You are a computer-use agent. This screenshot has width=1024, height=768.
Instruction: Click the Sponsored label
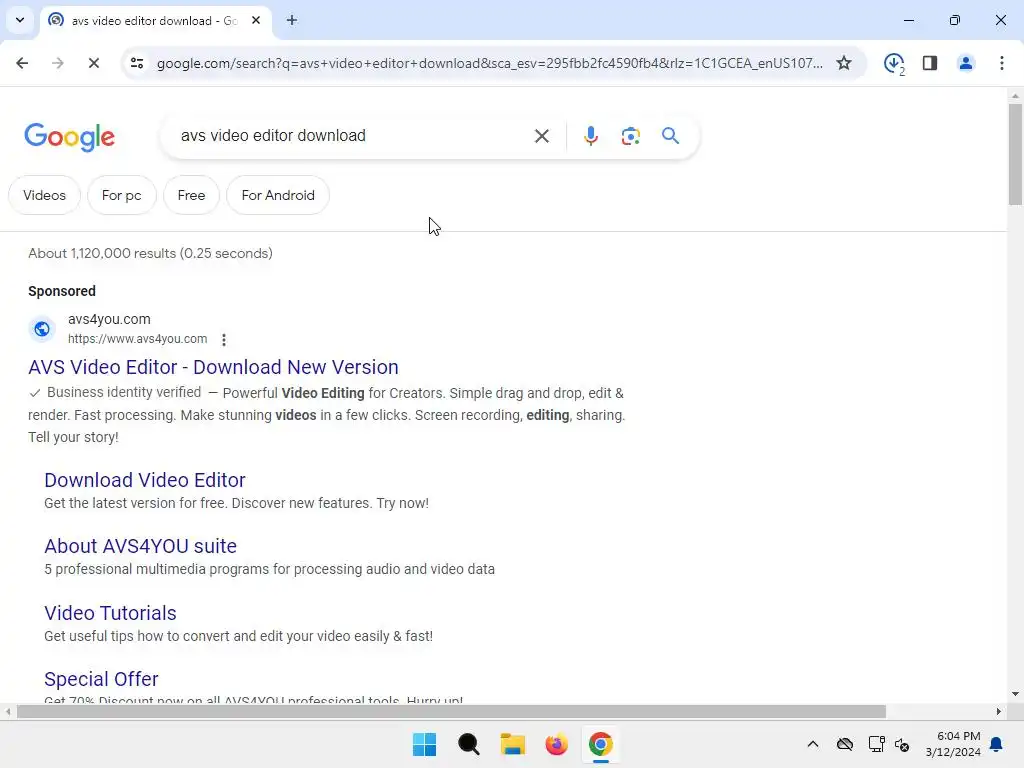pyautogui.click(x=62, y=291)
